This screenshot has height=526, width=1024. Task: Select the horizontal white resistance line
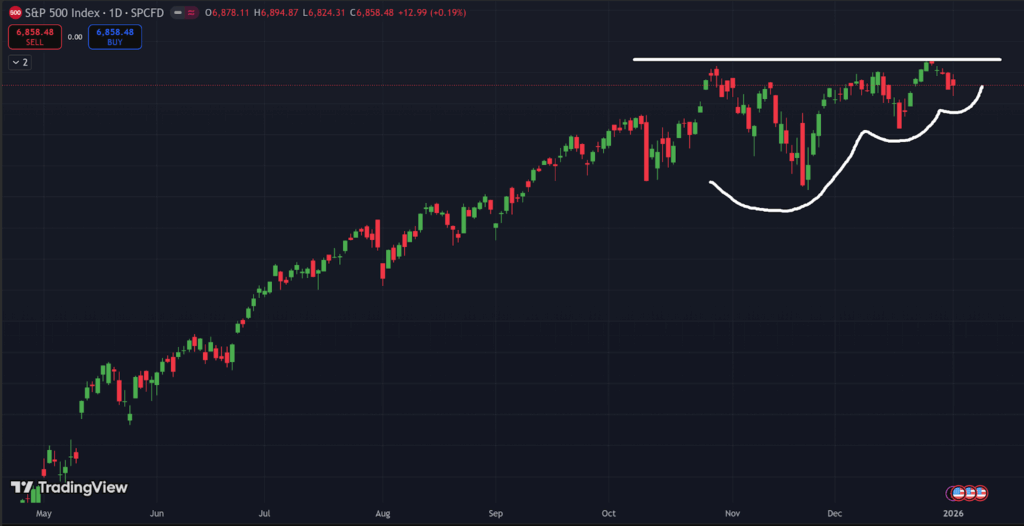pyautogui.click(x=800, y=60)
